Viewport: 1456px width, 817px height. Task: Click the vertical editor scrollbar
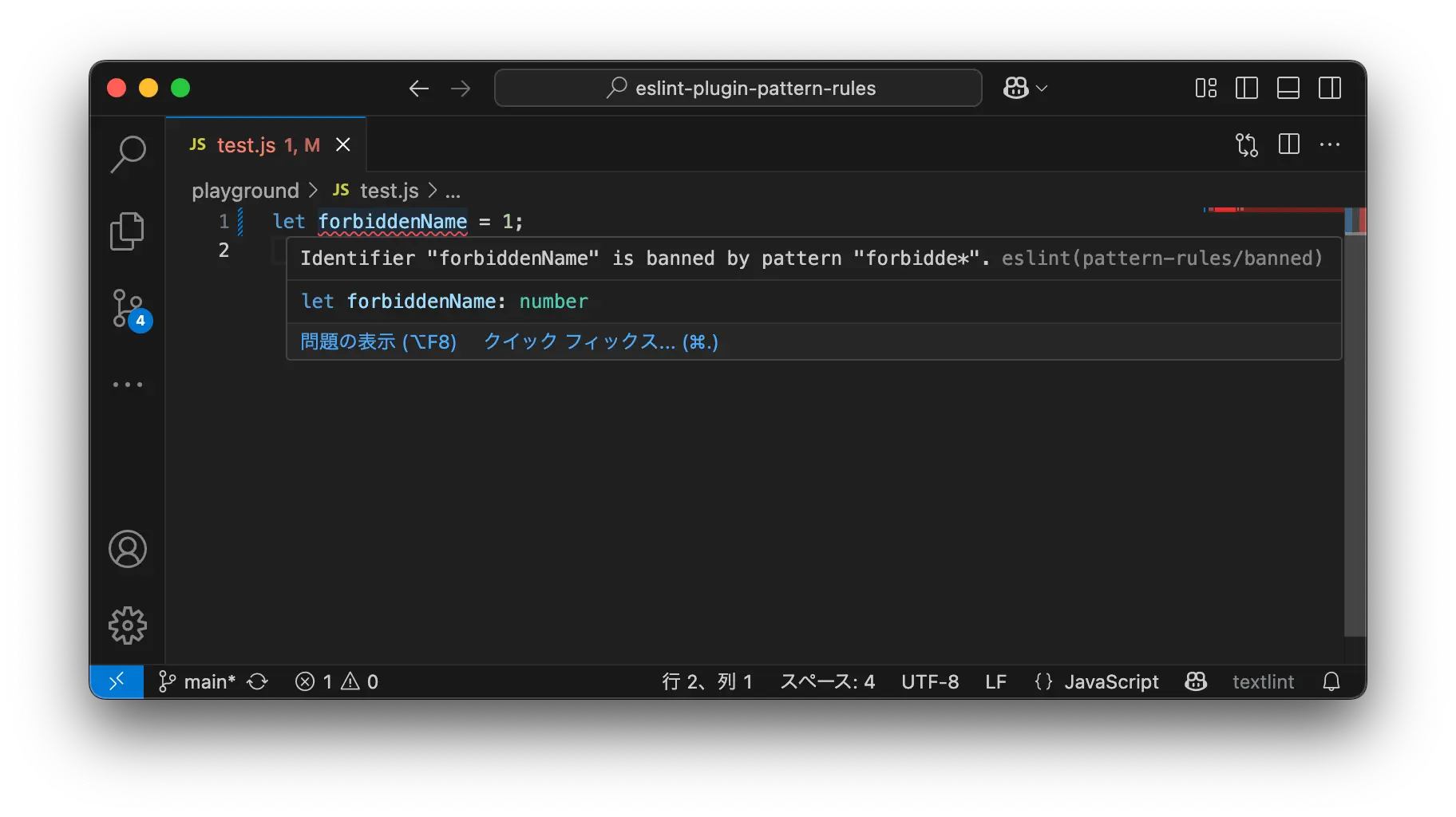[x=1355, y=423]
